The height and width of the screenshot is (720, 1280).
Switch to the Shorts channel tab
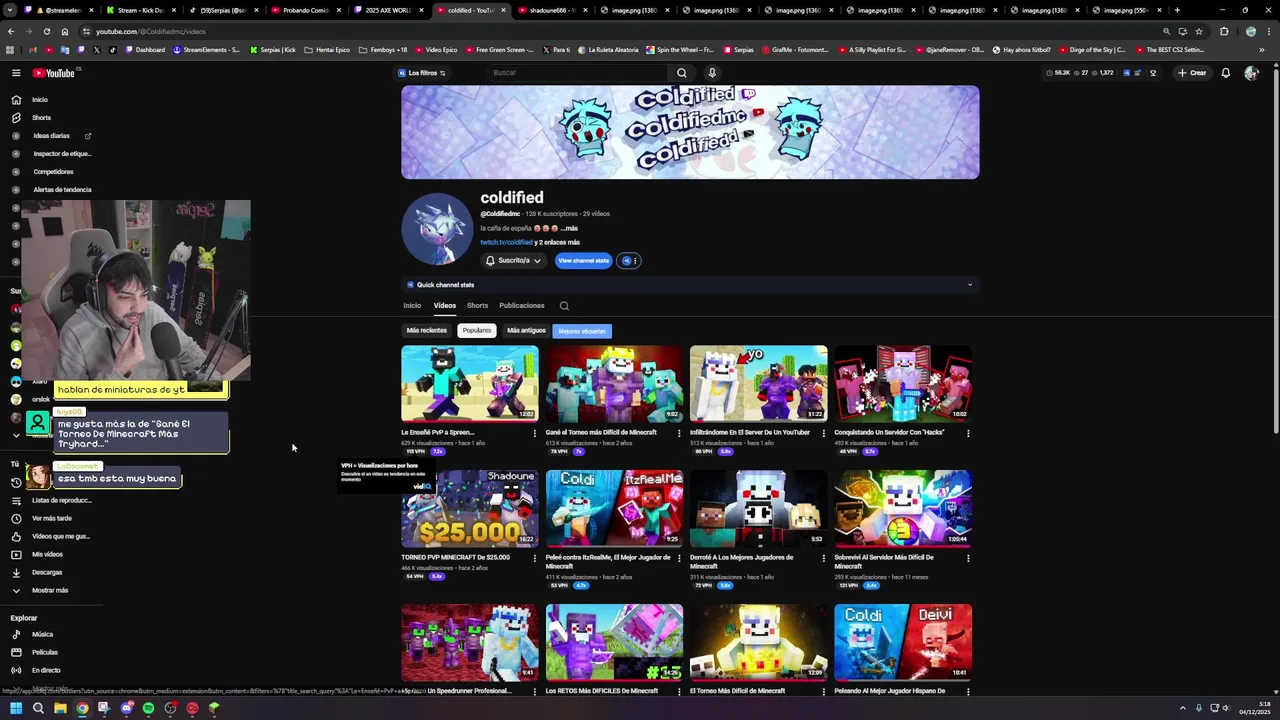click(478, 306)
